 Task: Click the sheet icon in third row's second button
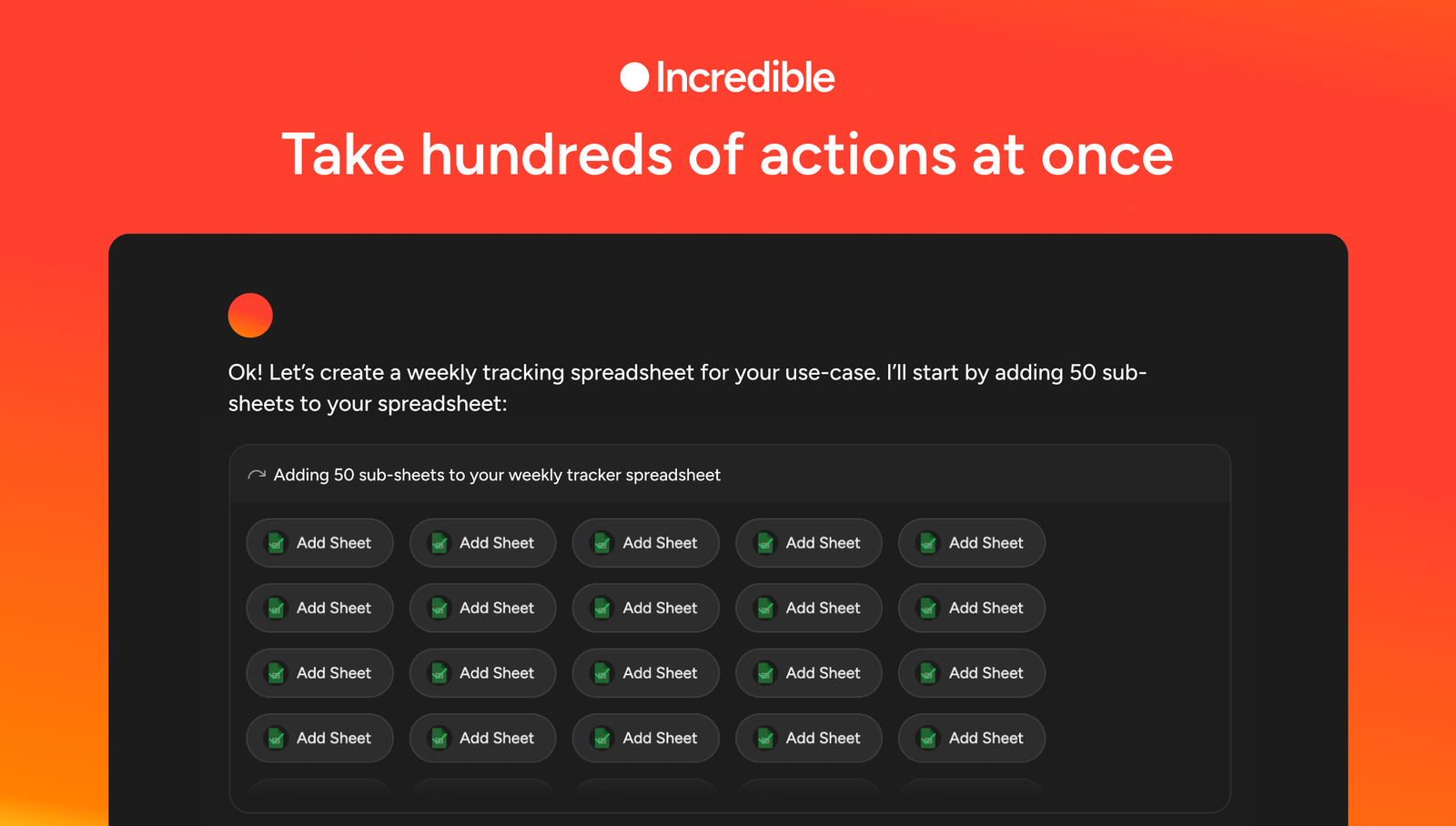coord(439,673)
